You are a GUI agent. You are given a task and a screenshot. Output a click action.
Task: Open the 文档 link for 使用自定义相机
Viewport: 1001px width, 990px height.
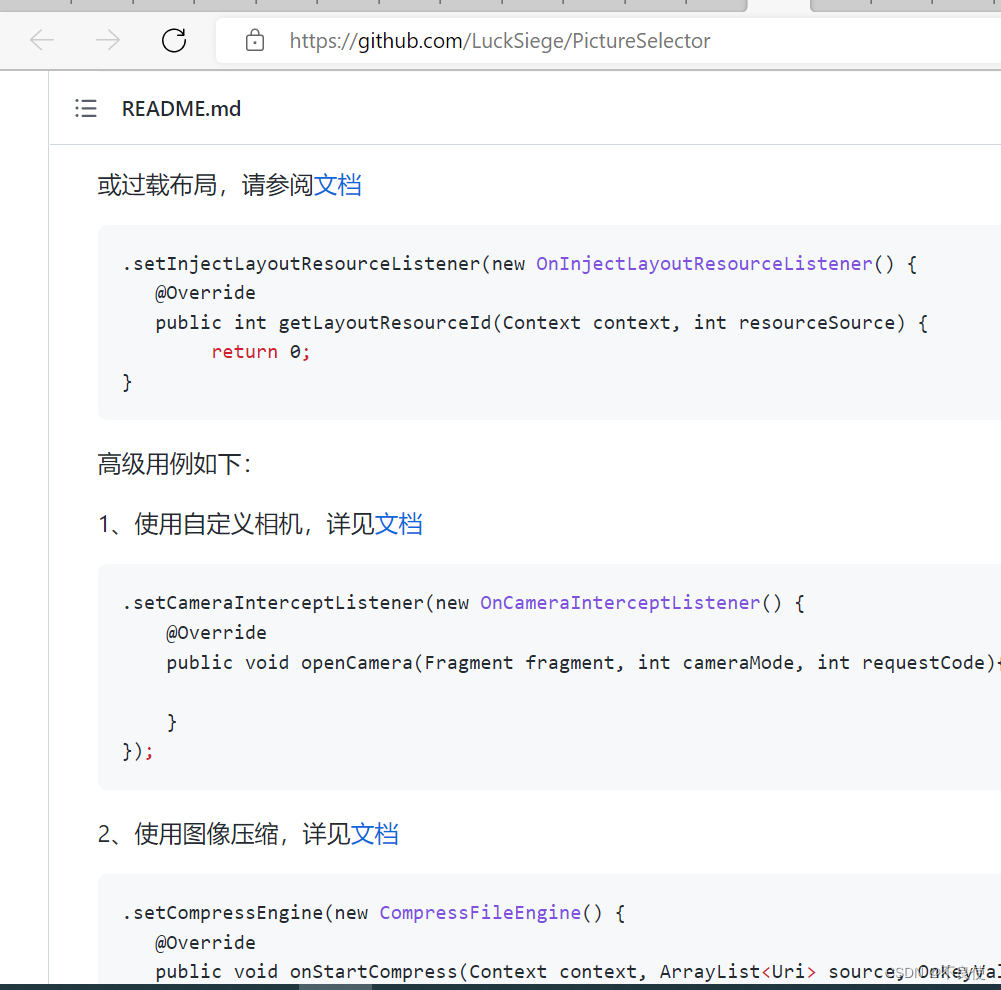[398, 524]
